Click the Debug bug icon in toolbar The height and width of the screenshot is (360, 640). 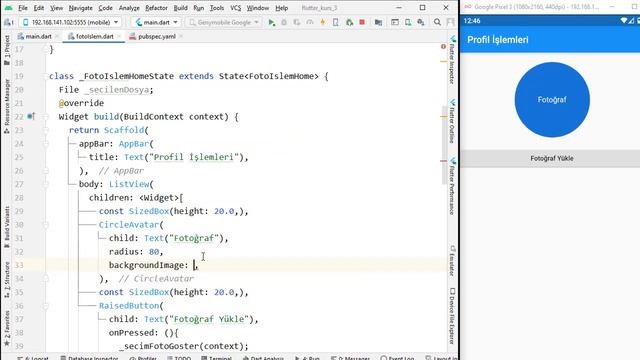[284, 22]
